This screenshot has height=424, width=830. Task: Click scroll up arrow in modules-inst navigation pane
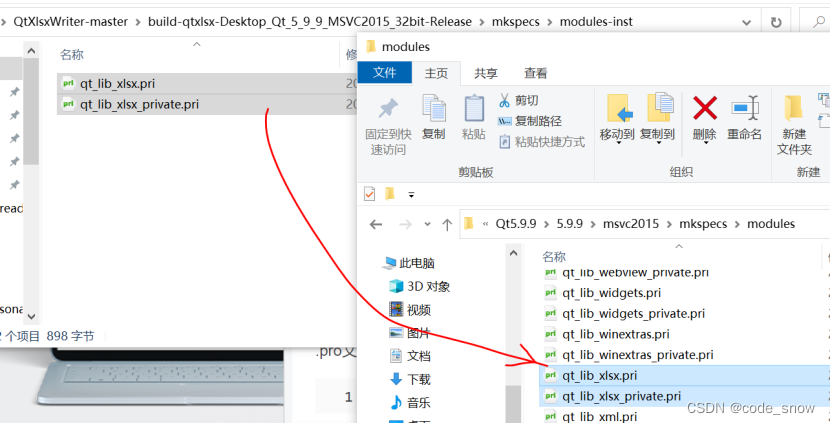pos(31,51)
